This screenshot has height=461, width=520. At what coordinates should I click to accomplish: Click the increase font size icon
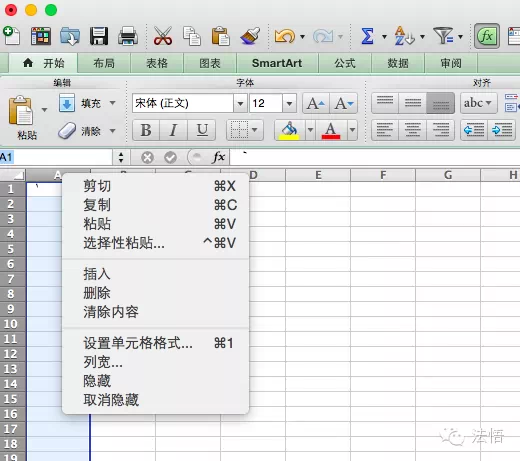tap(316, 103)
